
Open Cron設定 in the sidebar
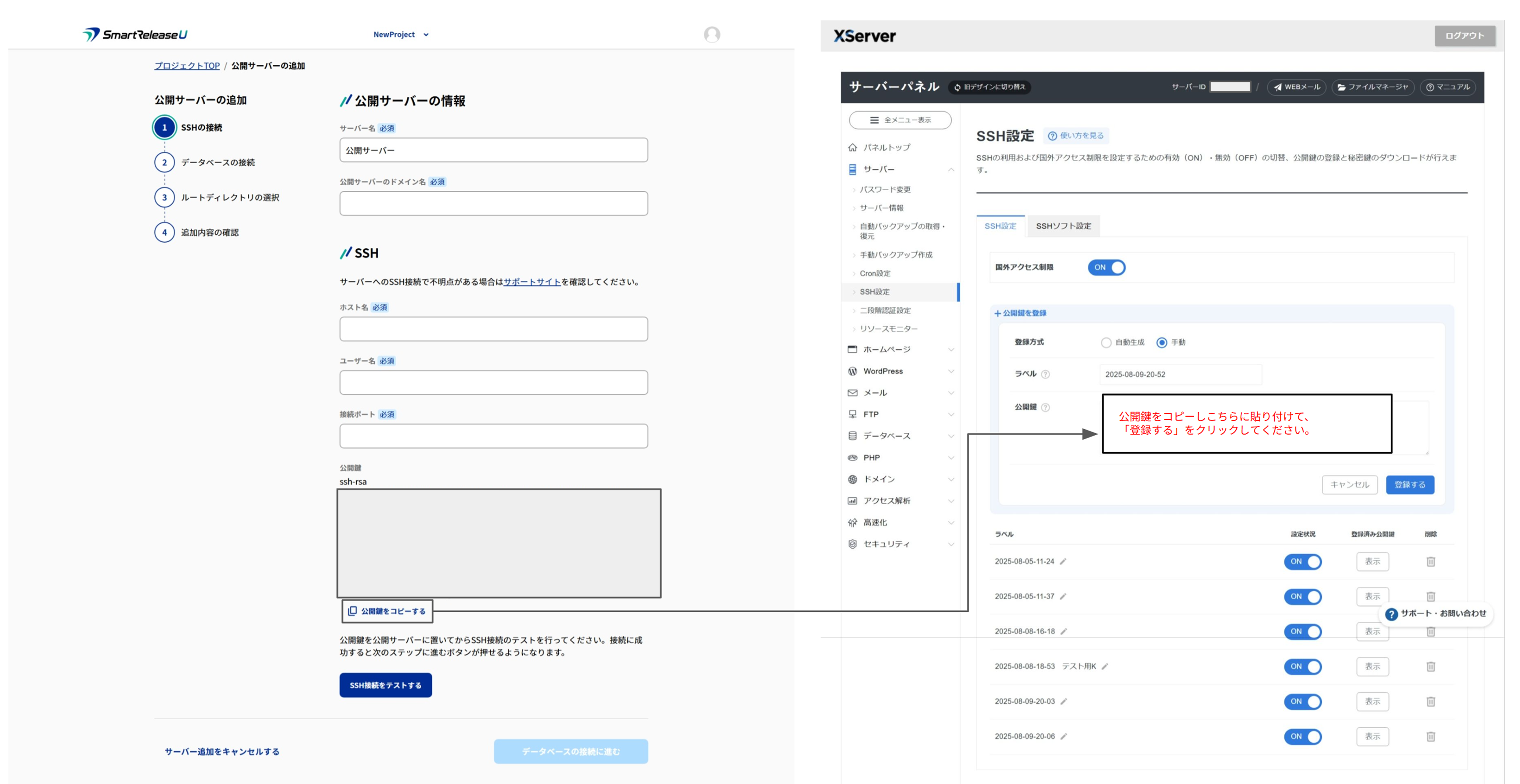(x=874, y=273)
